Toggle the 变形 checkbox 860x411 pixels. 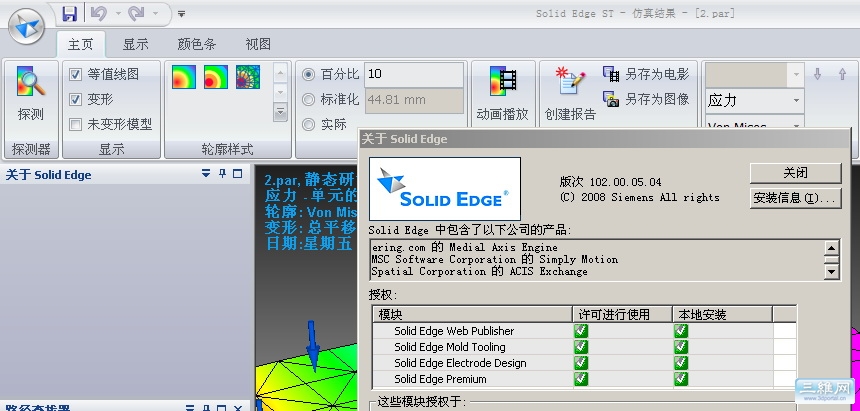coord(76,99)
